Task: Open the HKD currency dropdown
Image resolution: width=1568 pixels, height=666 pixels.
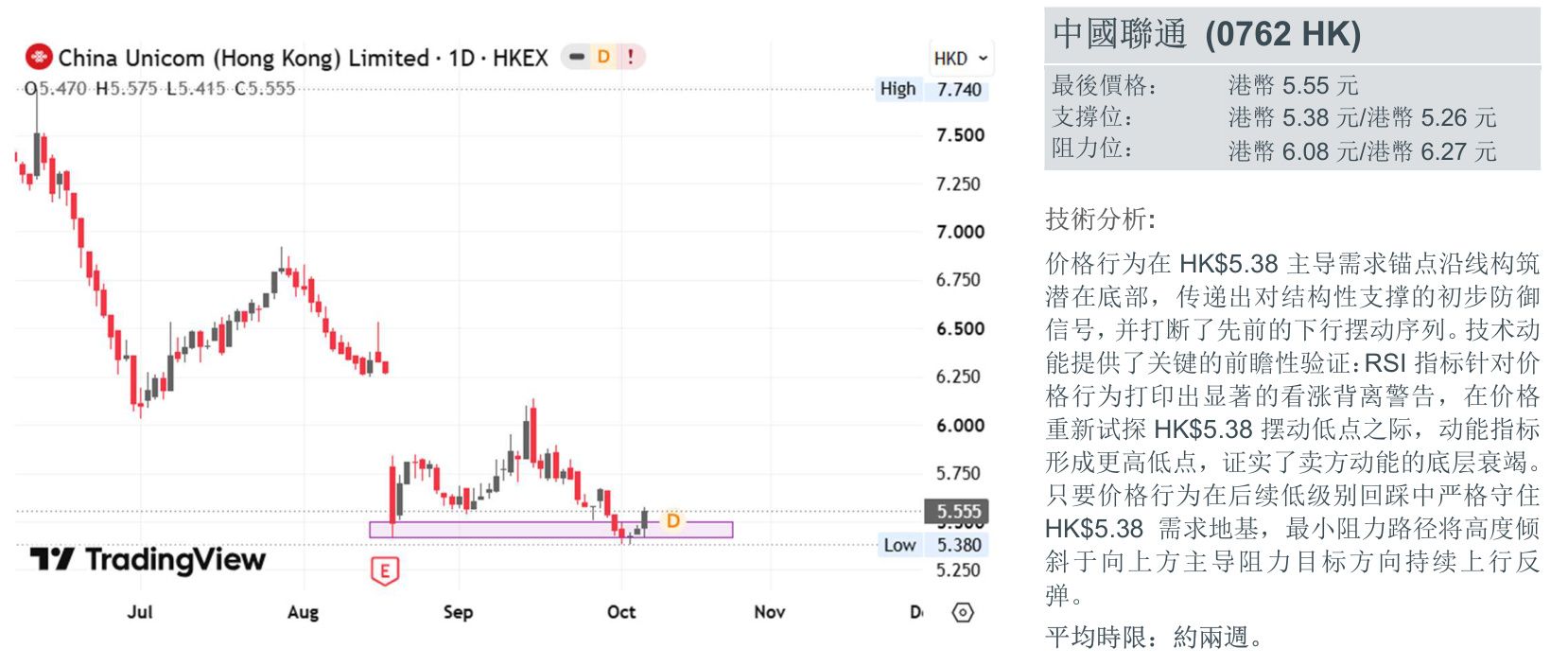Action: click(961, 59)
